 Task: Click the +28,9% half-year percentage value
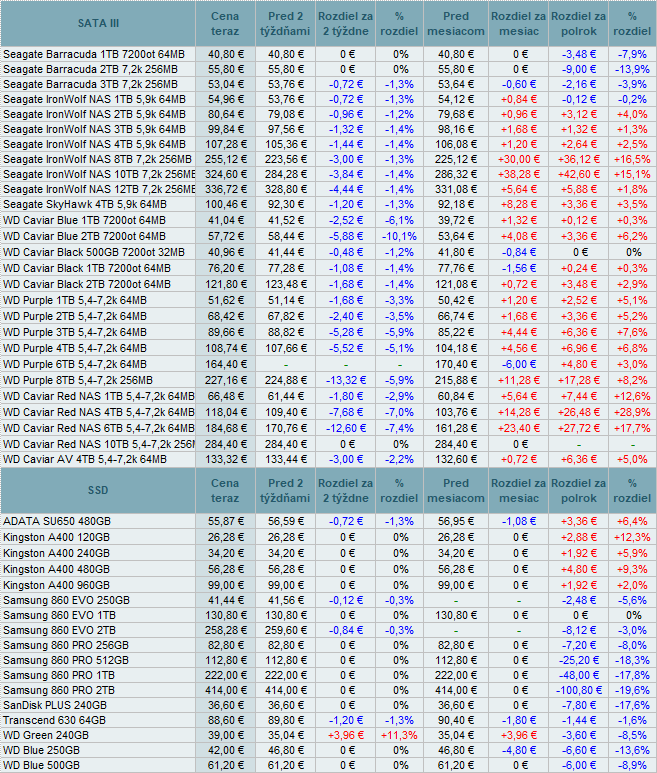click(632, 412)
